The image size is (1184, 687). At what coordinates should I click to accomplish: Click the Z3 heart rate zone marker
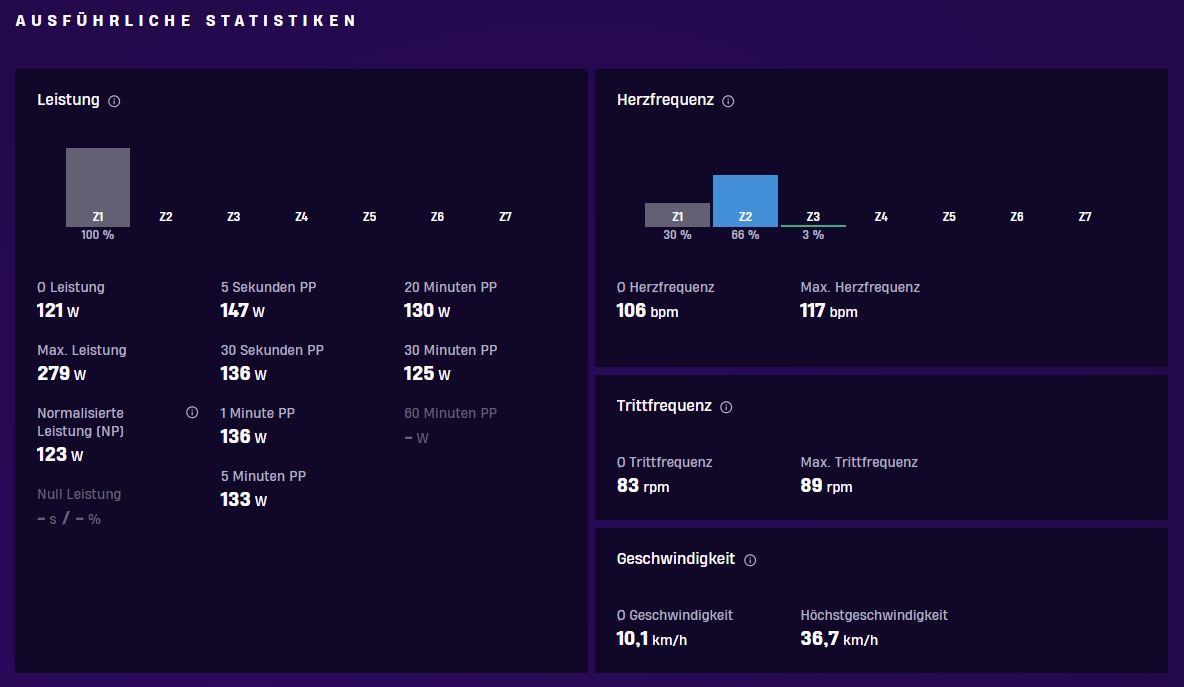[x=813, y=225]
